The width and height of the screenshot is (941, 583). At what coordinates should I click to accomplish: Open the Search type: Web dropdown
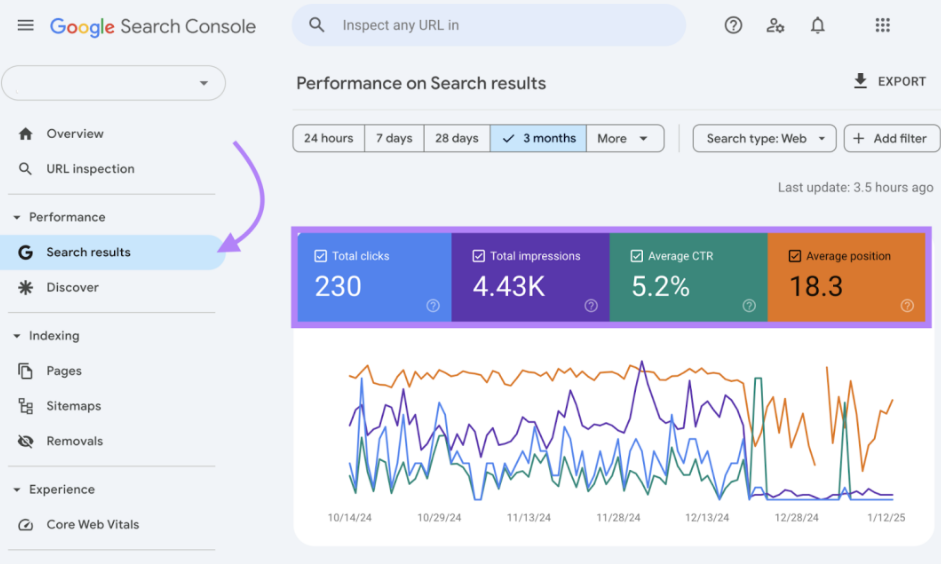point(764,139)
